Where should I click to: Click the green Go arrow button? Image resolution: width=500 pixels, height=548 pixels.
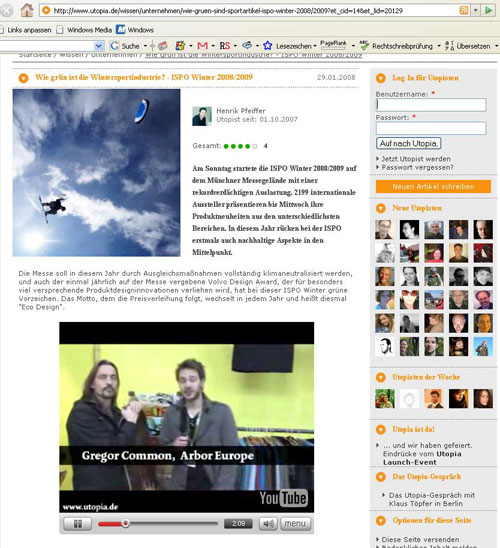[489, 10]
